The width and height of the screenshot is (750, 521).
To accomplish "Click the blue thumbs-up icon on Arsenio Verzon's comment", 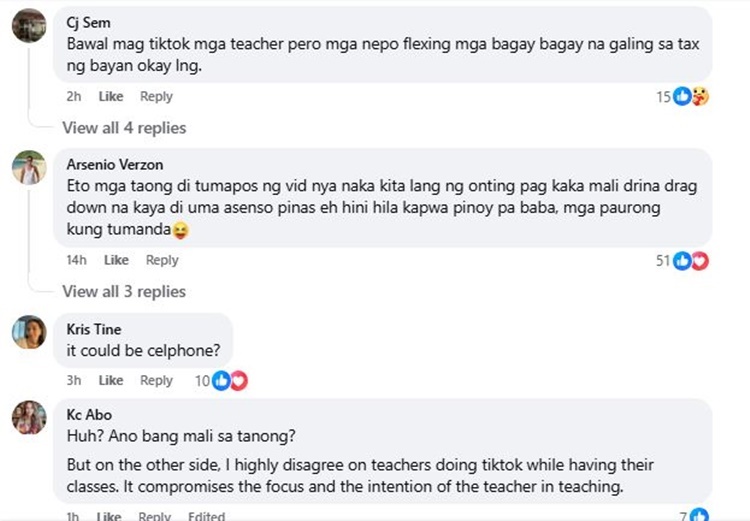I will [x=682, y=261].
